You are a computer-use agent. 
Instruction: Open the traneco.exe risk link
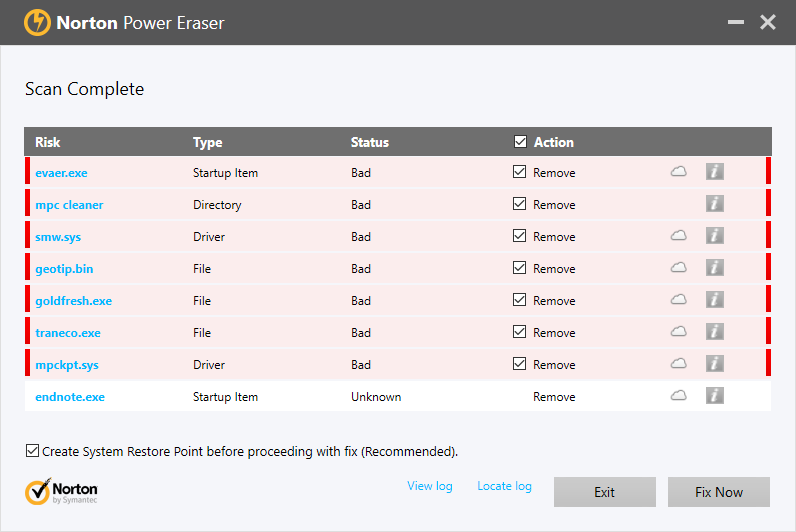pos(68,333)
